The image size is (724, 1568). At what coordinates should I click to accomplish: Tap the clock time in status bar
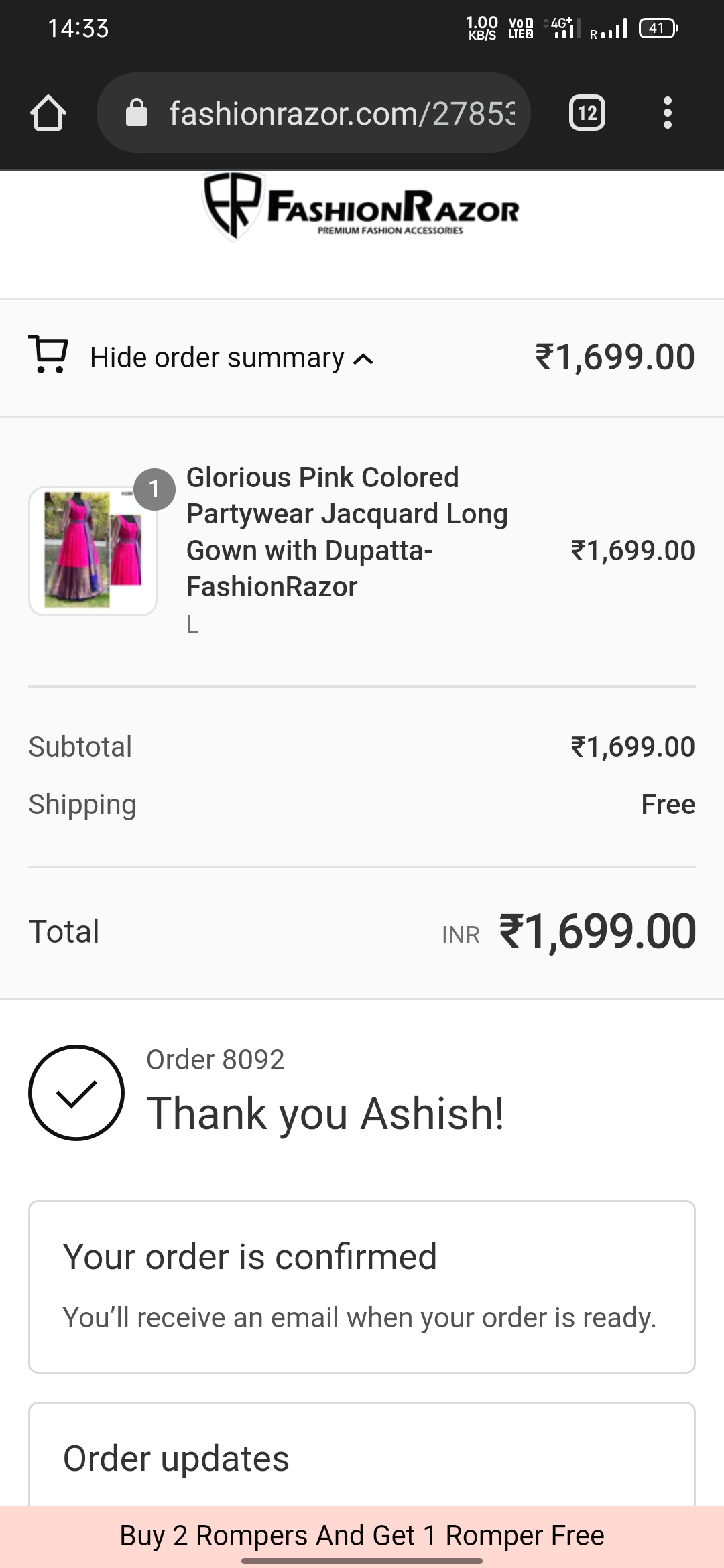click(78, 28)
